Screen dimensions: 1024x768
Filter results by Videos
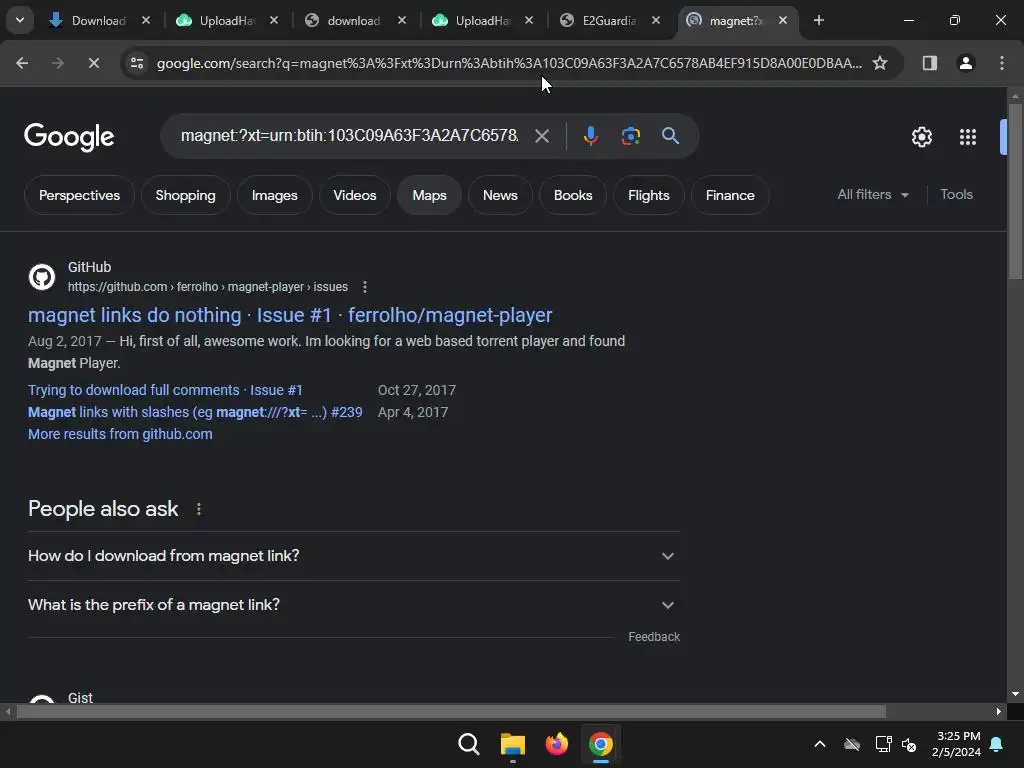(x=355, y=195)
